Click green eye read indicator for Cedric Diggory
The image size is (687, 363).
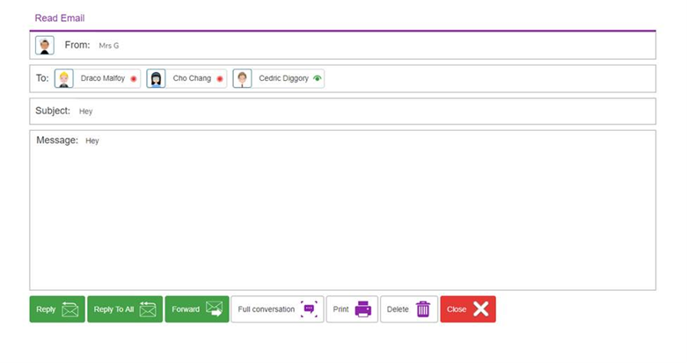point(317,78)
